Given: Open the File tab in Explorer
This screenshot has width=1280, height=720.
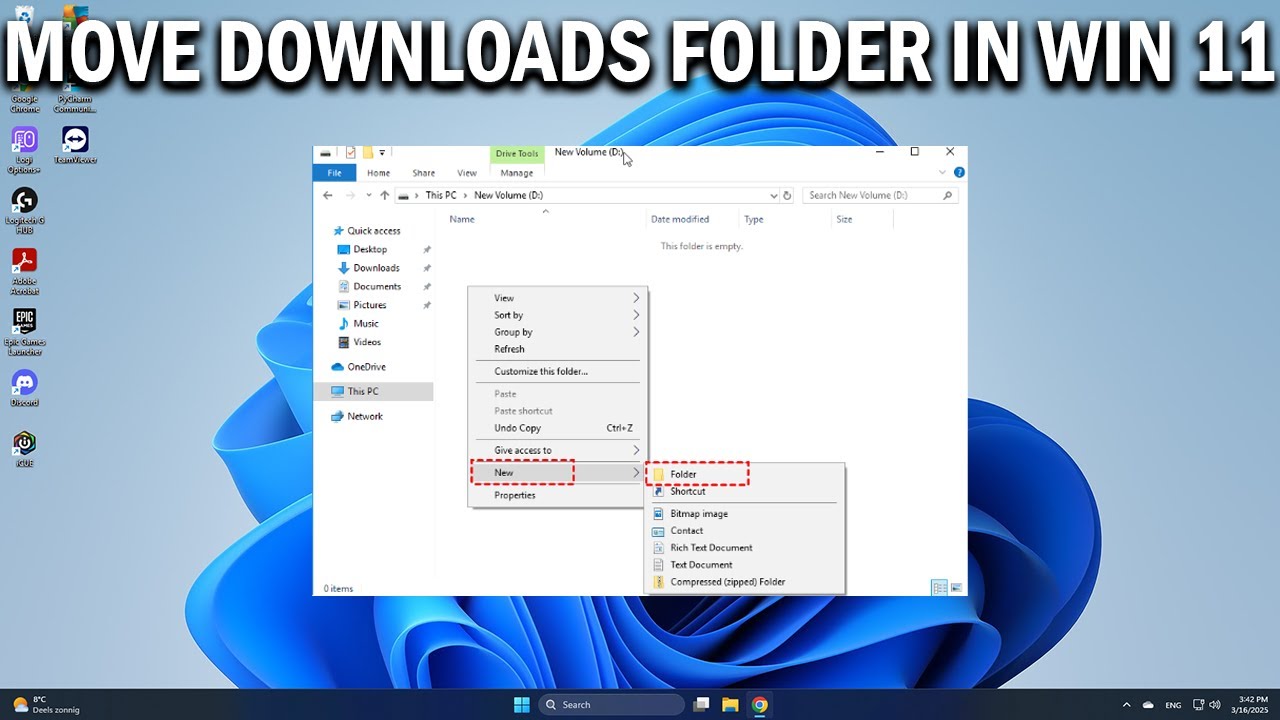Looking at the screenshot, I should click(x=335, y=173).
